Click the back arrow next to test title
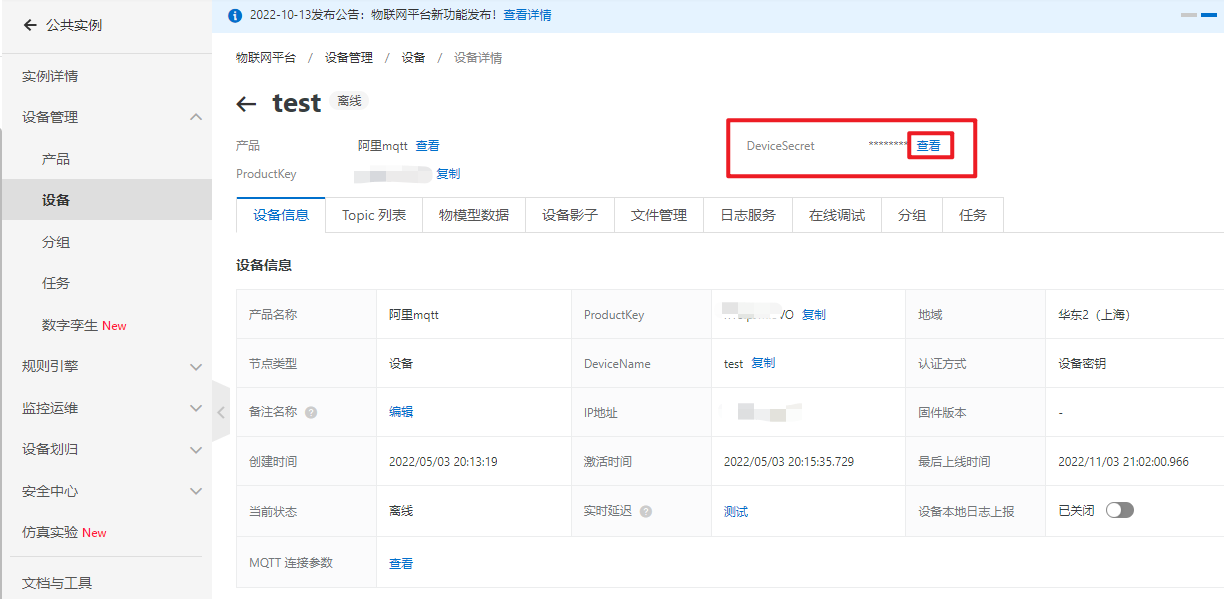This screenshot has height=599, width=1224. pos(246,104)
